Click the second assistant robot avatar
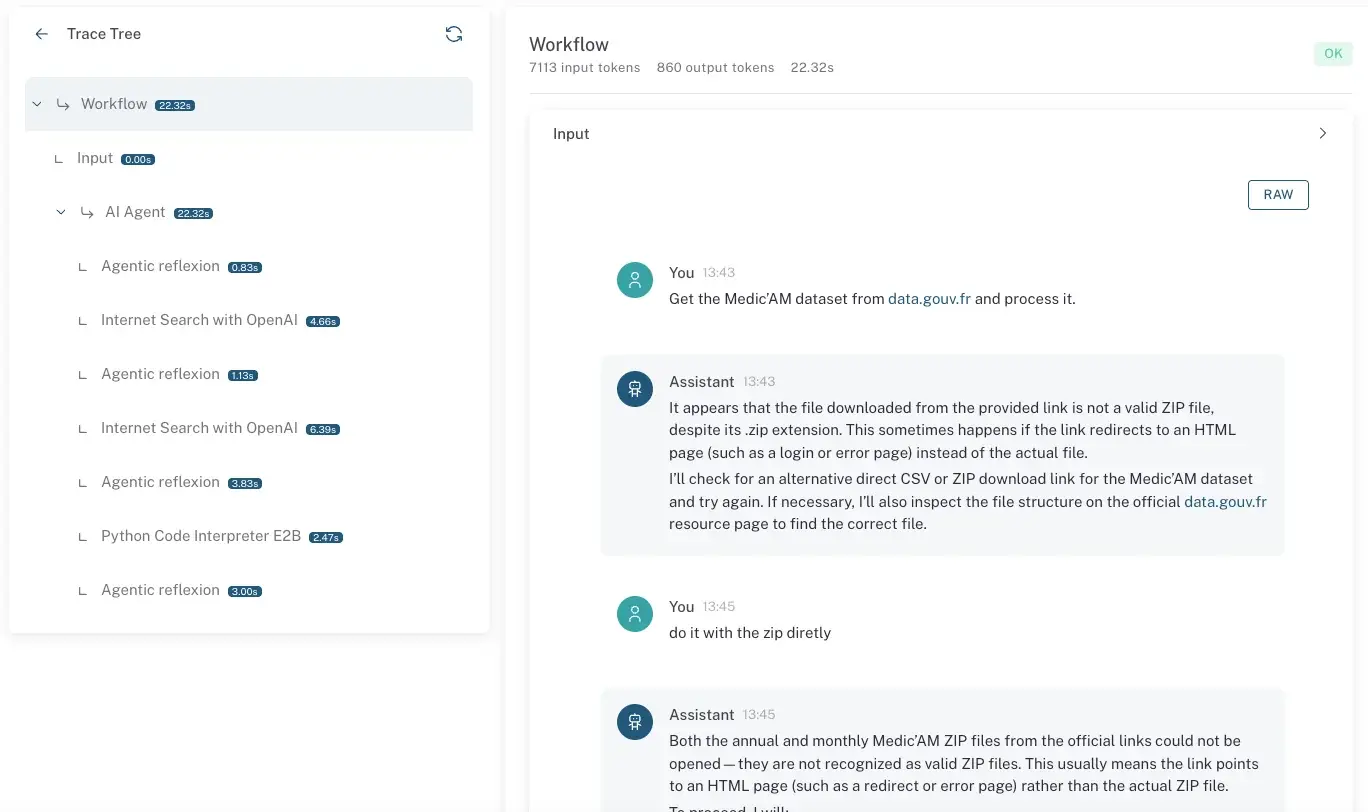This screenshot has height=812, width=1368. pyautogui.click(x=635, y=723)
